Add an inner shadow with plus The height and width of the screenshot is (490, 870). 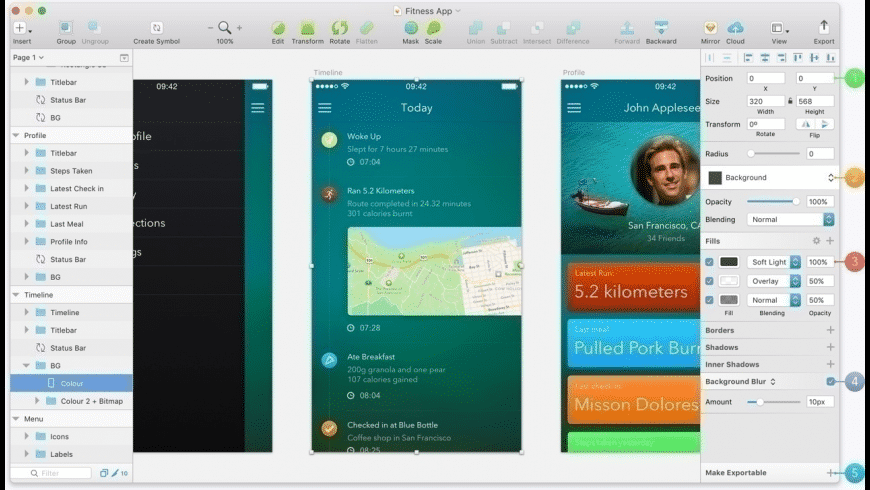(830, 365)
